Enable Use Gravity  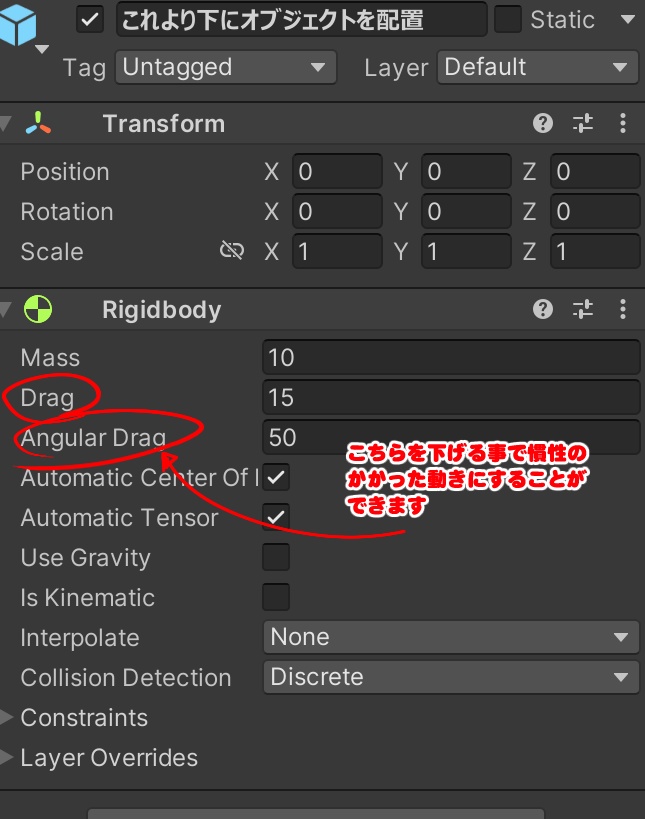(276, 557)
